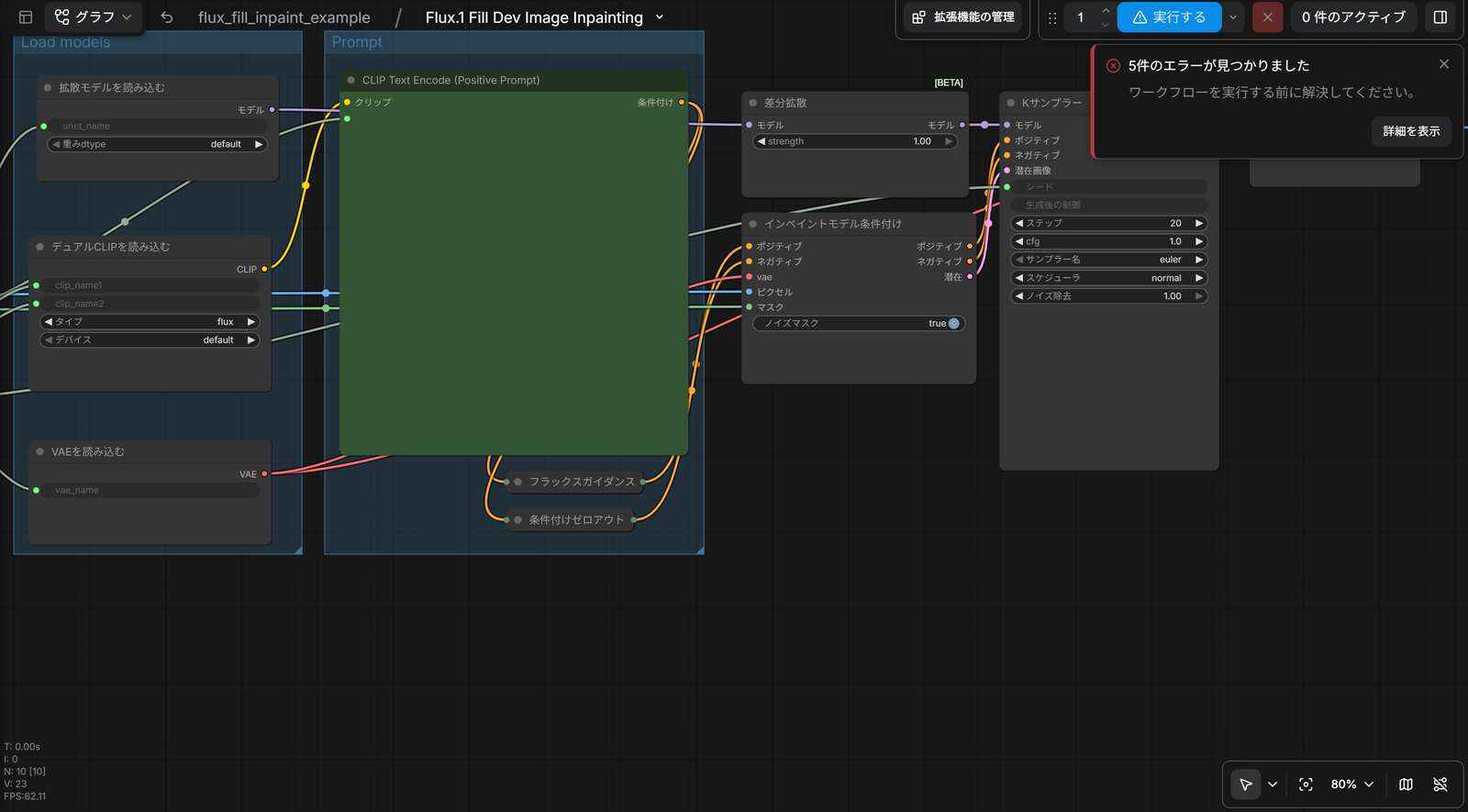Collapse the Kサンプラー node via its dot

[x=1011, y=103]
